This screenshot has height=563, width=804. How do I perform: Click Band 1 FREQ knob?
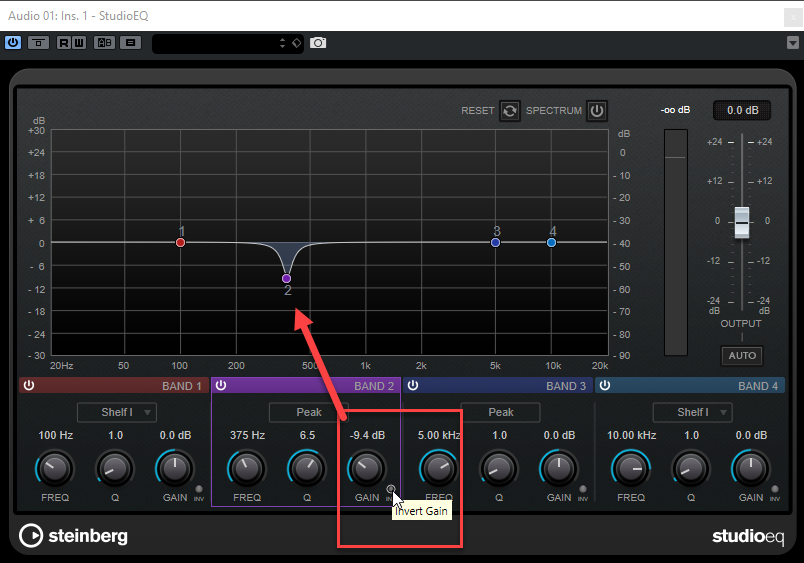click(55, 468)
